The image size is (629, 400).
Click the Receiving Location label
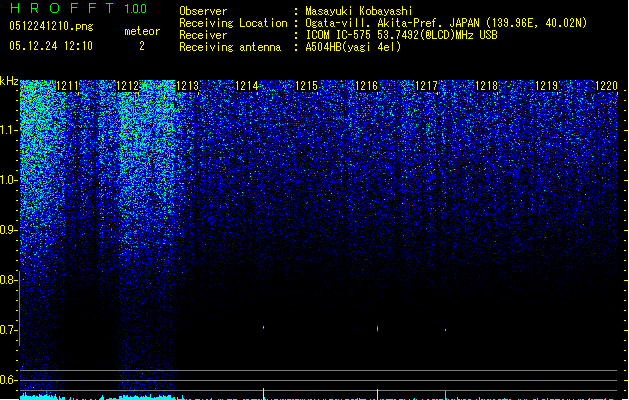[x=233, y=23]
